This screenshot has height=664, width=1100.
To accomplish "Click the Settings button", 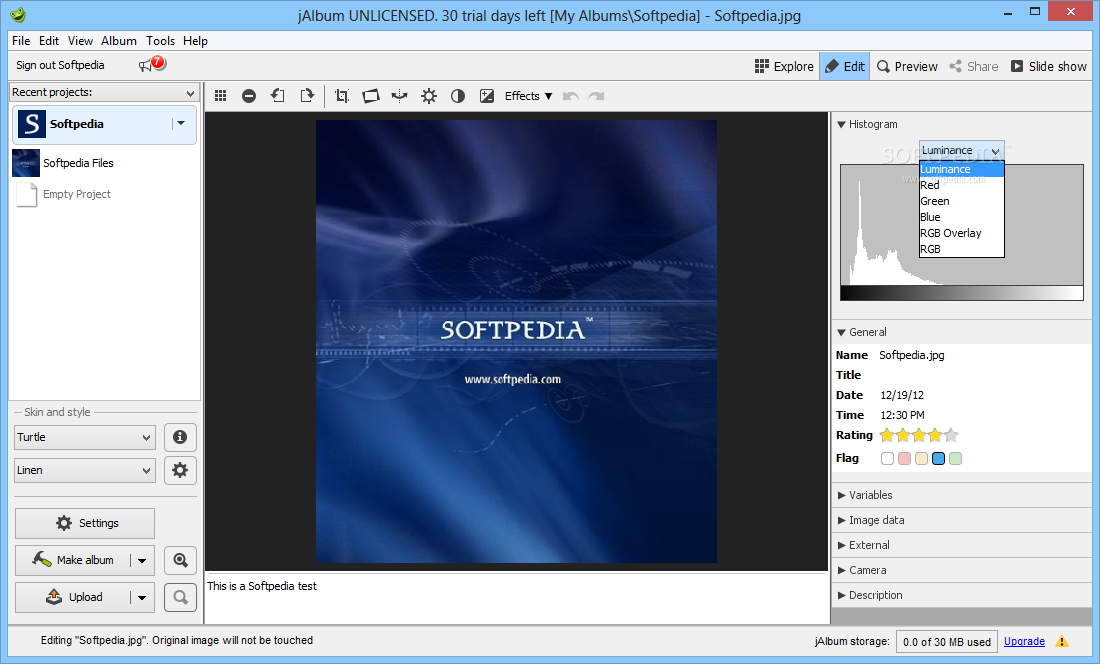I will (85, 523).
